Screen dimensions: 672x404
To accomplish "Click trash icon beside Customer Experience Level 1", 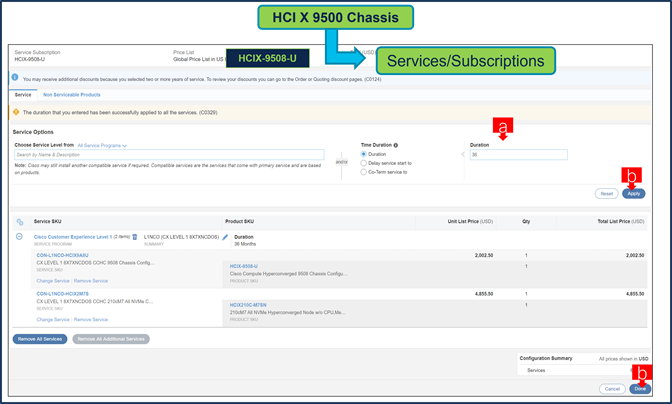I will click(135, 237).
